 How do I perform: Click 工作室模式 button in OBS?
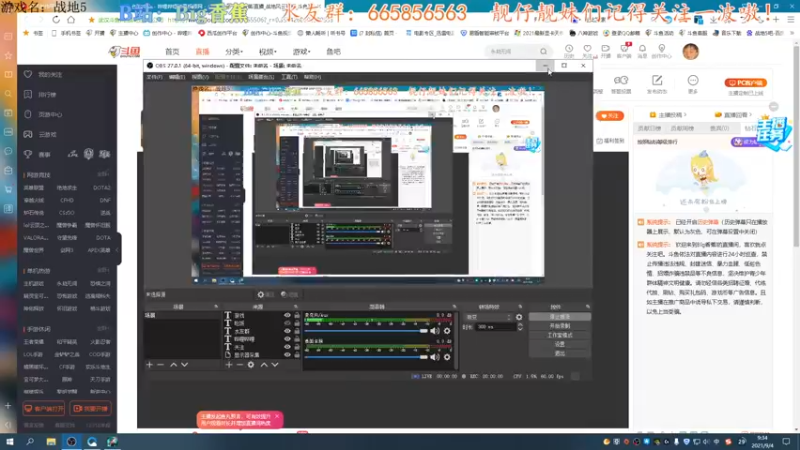pyautogui.click(x=560, y=335)
